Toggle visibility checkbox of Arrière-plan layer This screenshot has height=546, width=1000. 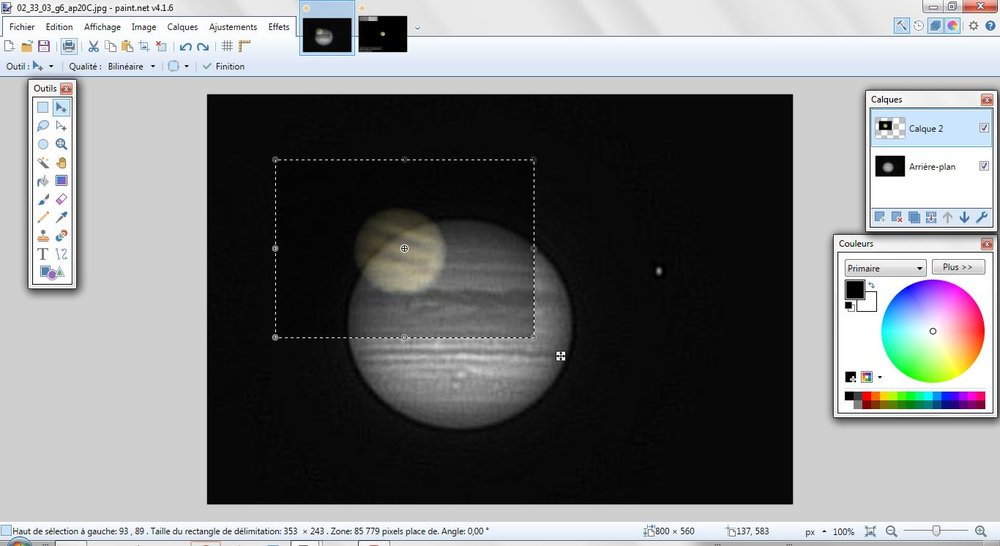984,166
